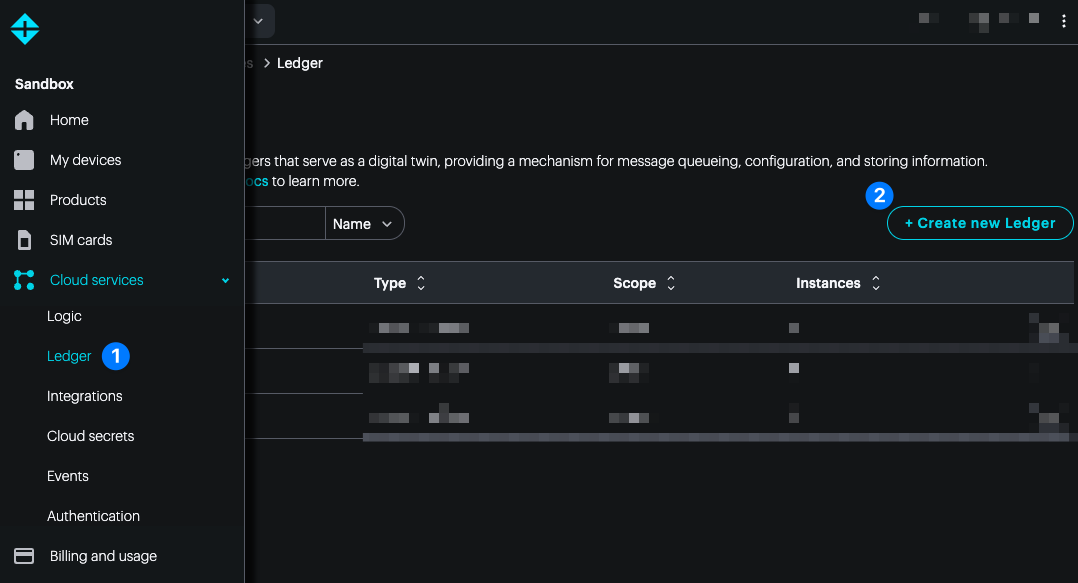Select Cloud services menu label
Image resolution: width=1078 pixels, height=583 pixels.
click(x=96, y=280)
